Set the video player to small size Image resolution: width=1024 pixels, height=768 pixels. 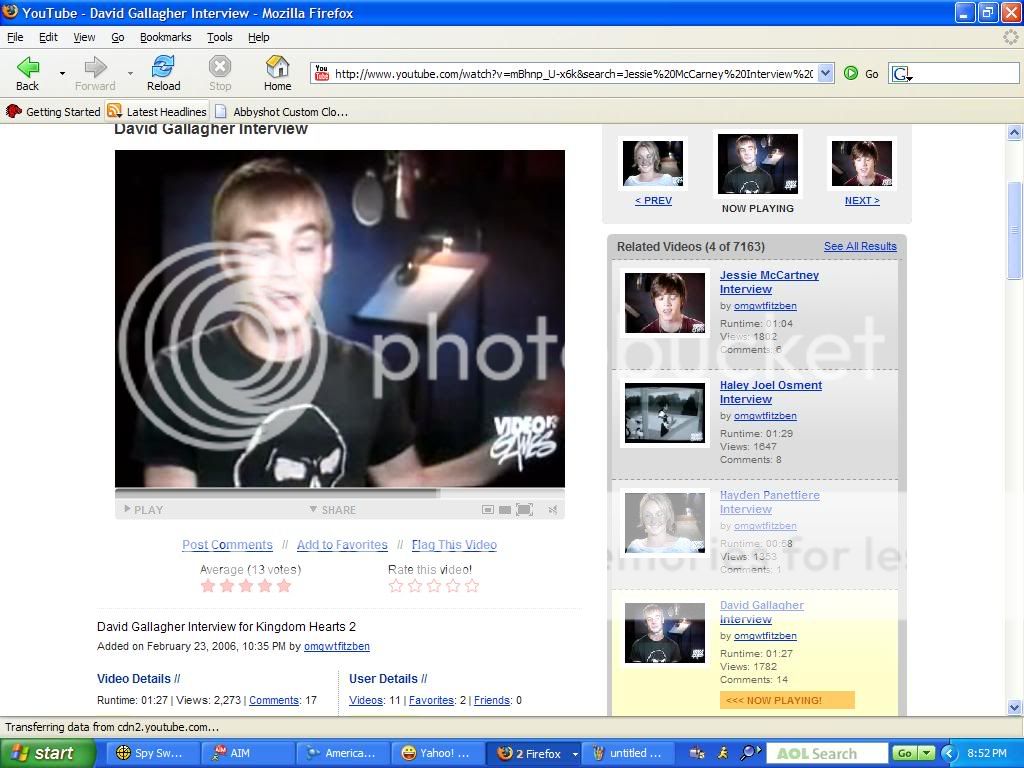(x=488, y=510)
